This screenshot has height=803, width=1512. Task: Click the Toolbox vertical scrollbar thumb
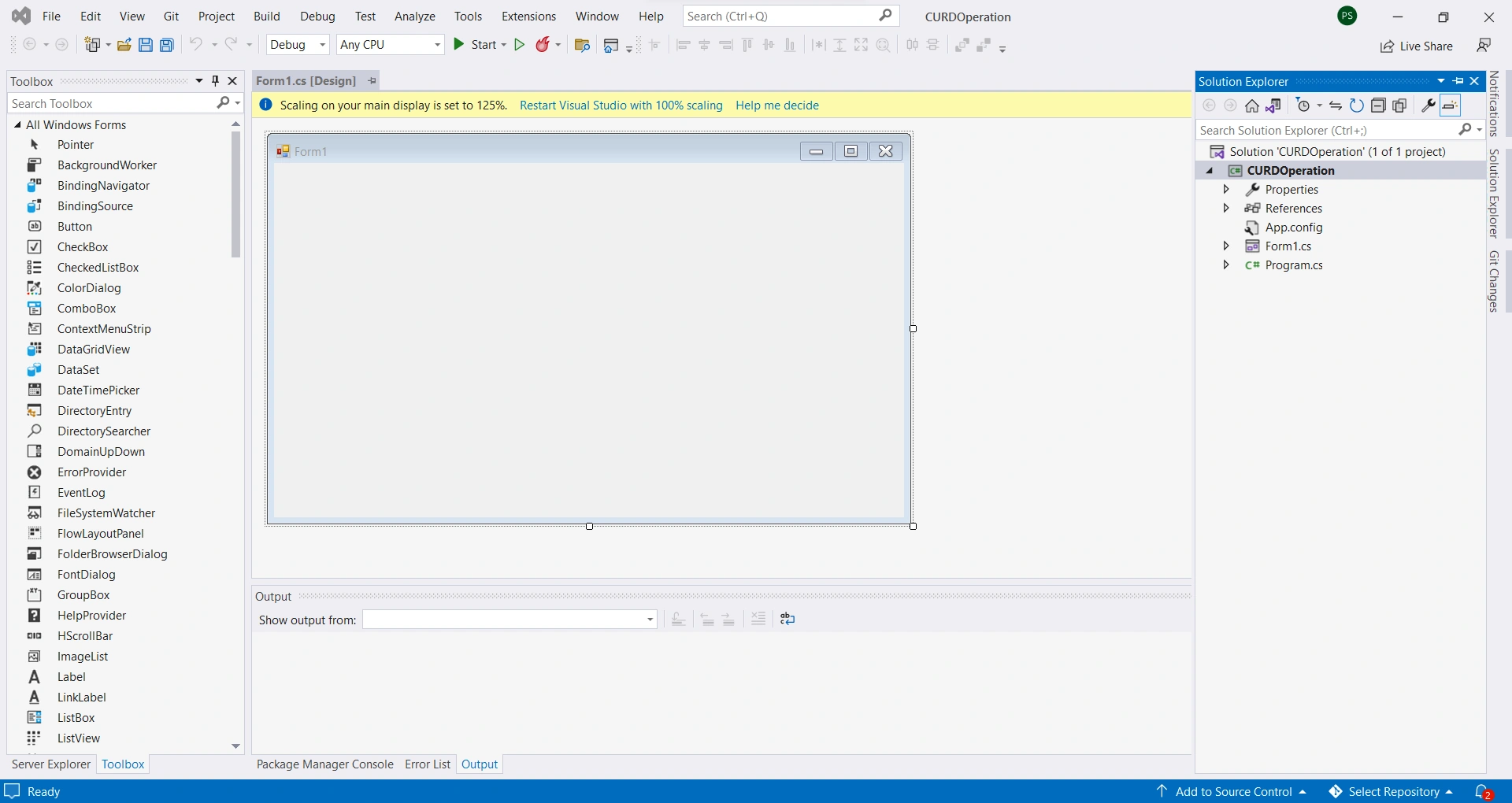coord(235,194)
